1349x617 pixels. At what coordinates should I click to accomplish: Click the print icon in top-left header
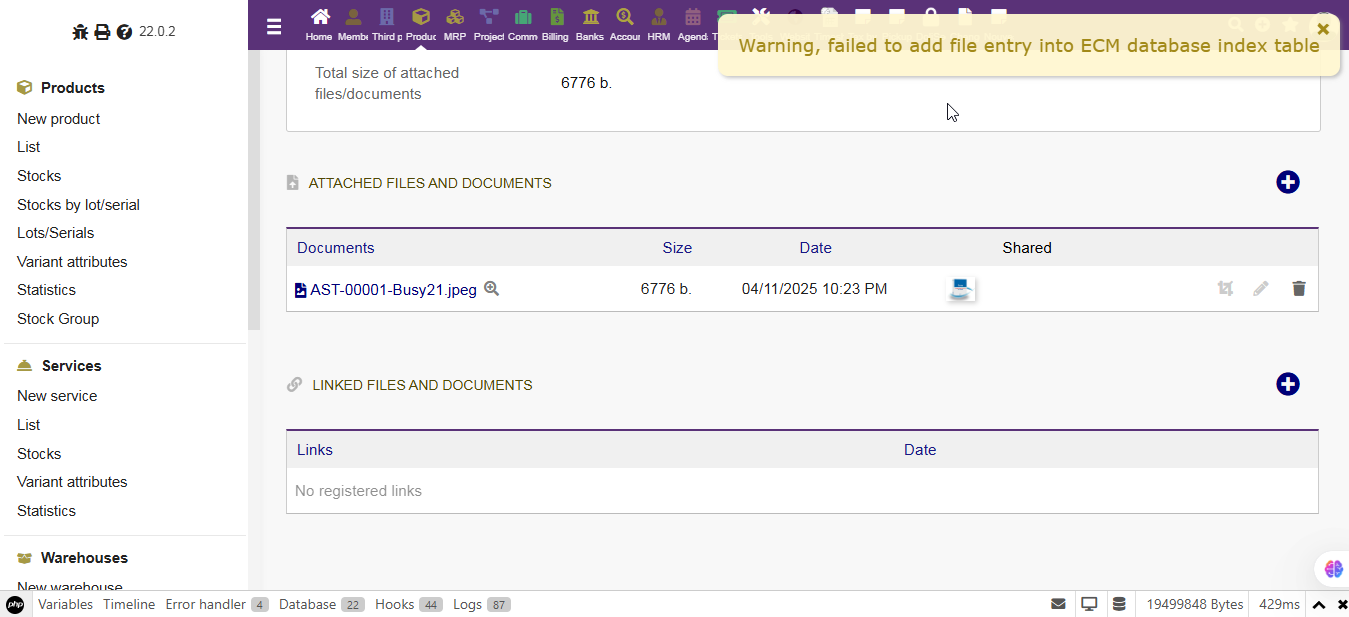pyautogui.click(x=102, y=32)
